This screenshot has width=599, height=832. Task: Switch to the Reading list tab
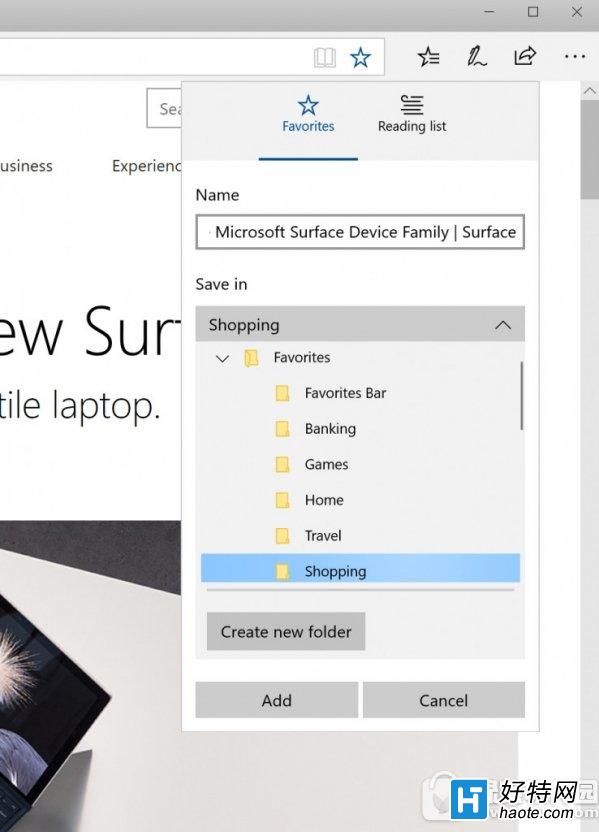click(412, 114)
